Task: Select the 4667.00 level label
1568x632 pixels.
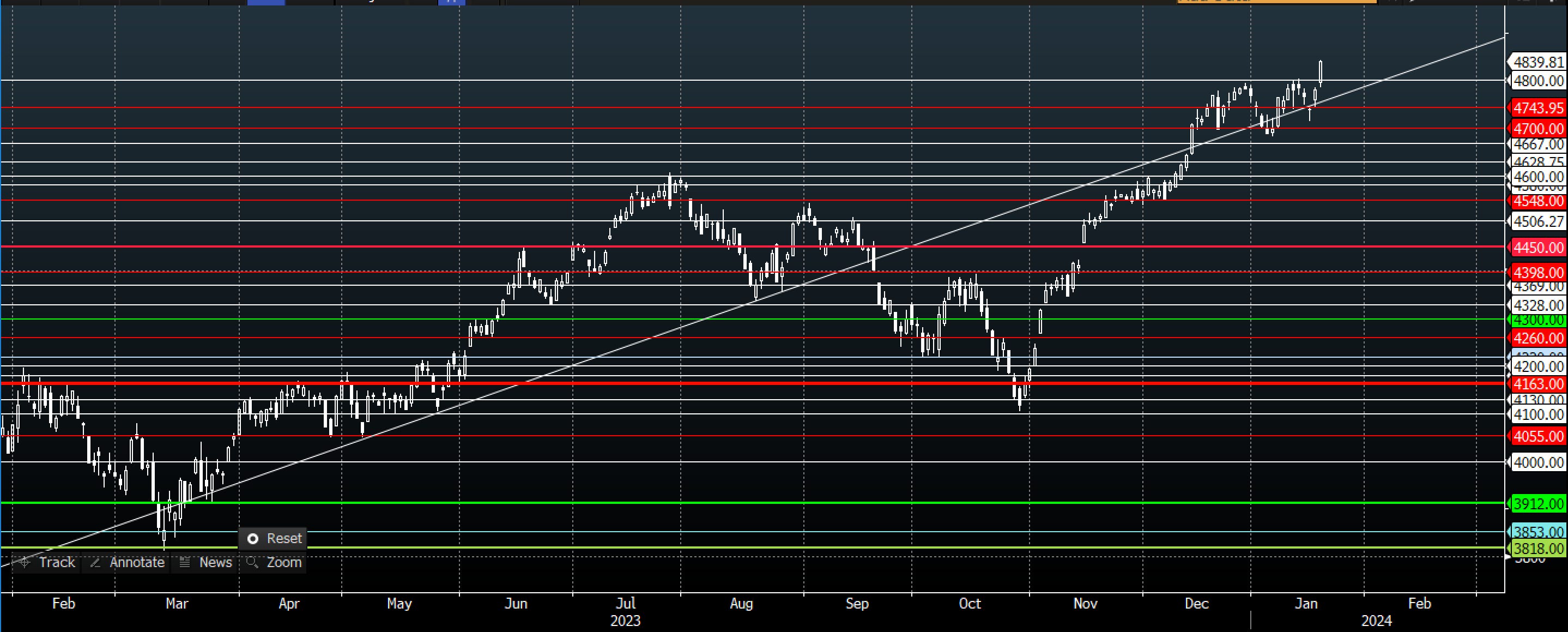Action: point(1537,145)
